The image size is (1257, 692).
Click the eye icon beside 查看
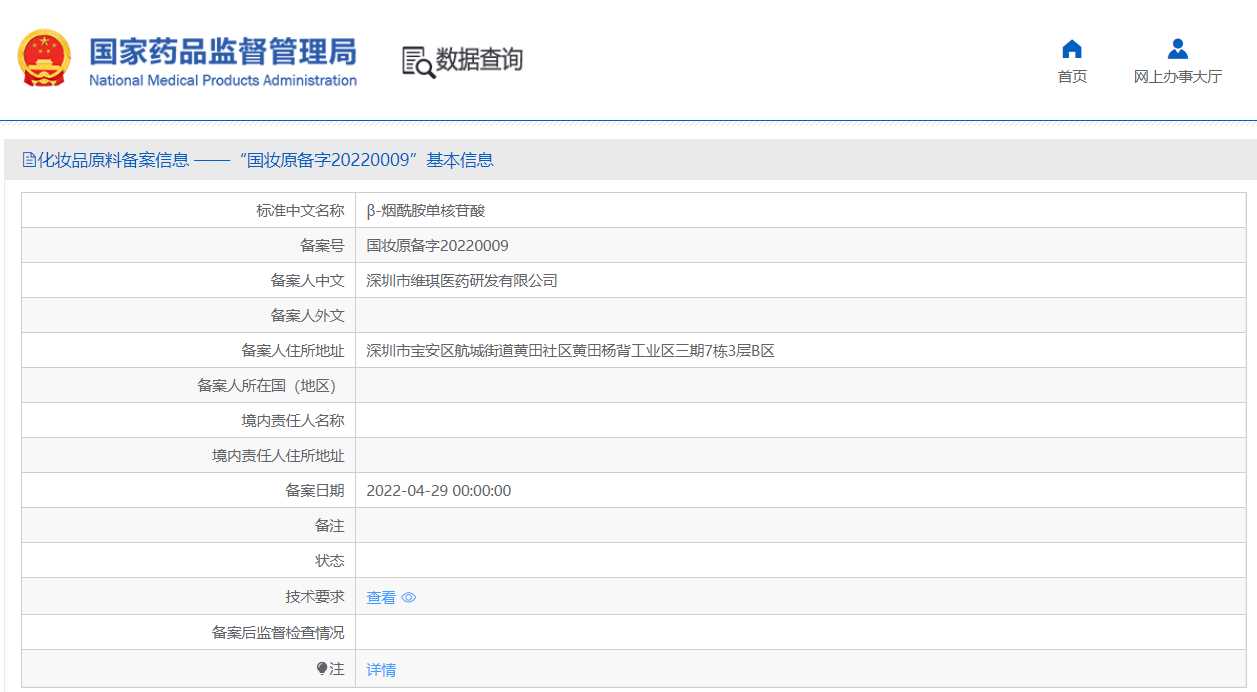[x=408, y=598]
